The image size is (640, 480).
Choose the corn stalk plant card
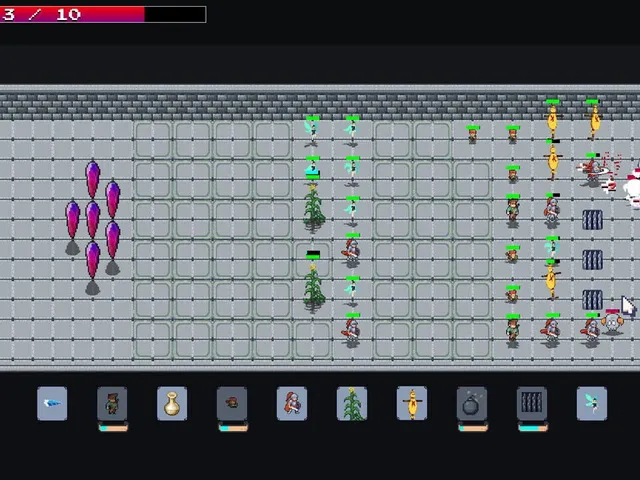352,403
